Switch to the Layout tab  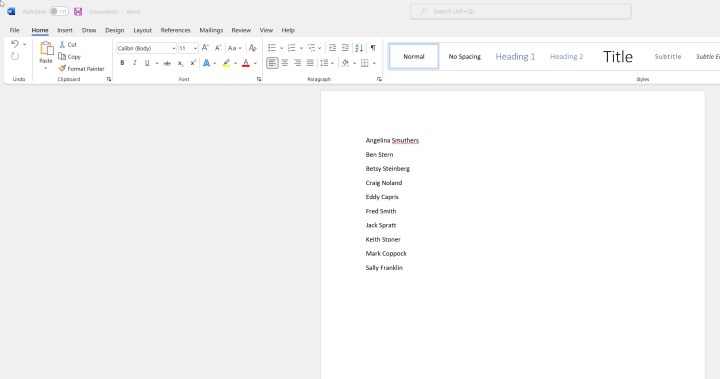pyautogui.click(x=142, y=30)
